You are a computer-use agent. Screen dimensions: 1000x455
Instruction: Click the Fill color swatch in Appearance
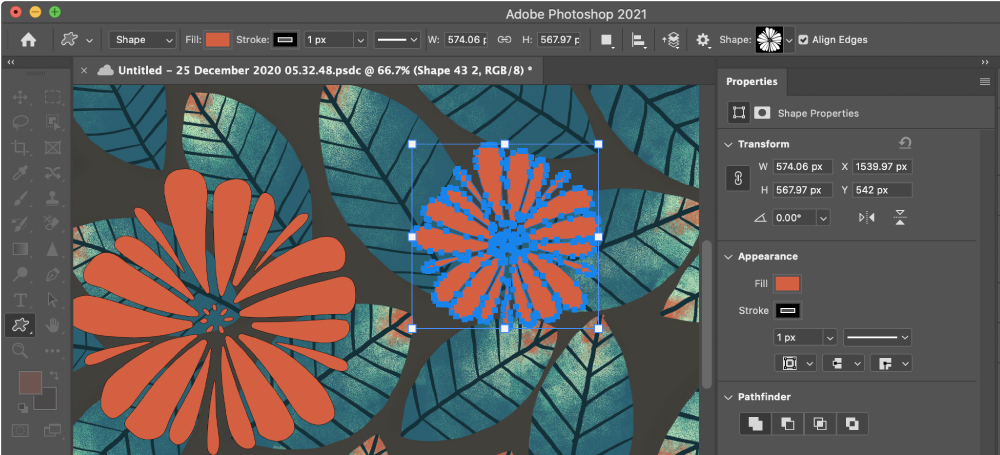(x=788, y=284)
